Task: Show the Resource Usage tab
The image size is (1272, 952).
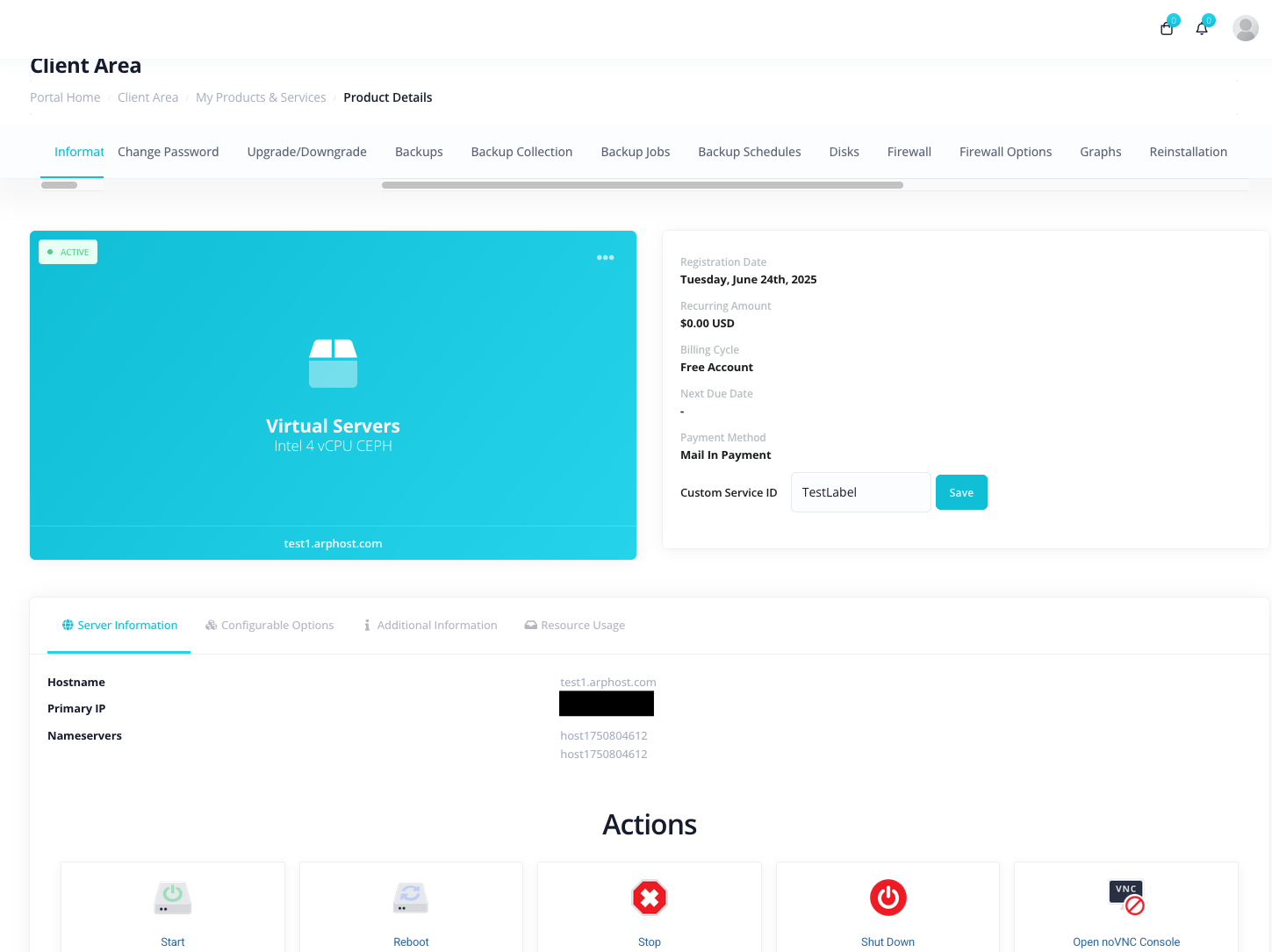Action: click(575, 626)
